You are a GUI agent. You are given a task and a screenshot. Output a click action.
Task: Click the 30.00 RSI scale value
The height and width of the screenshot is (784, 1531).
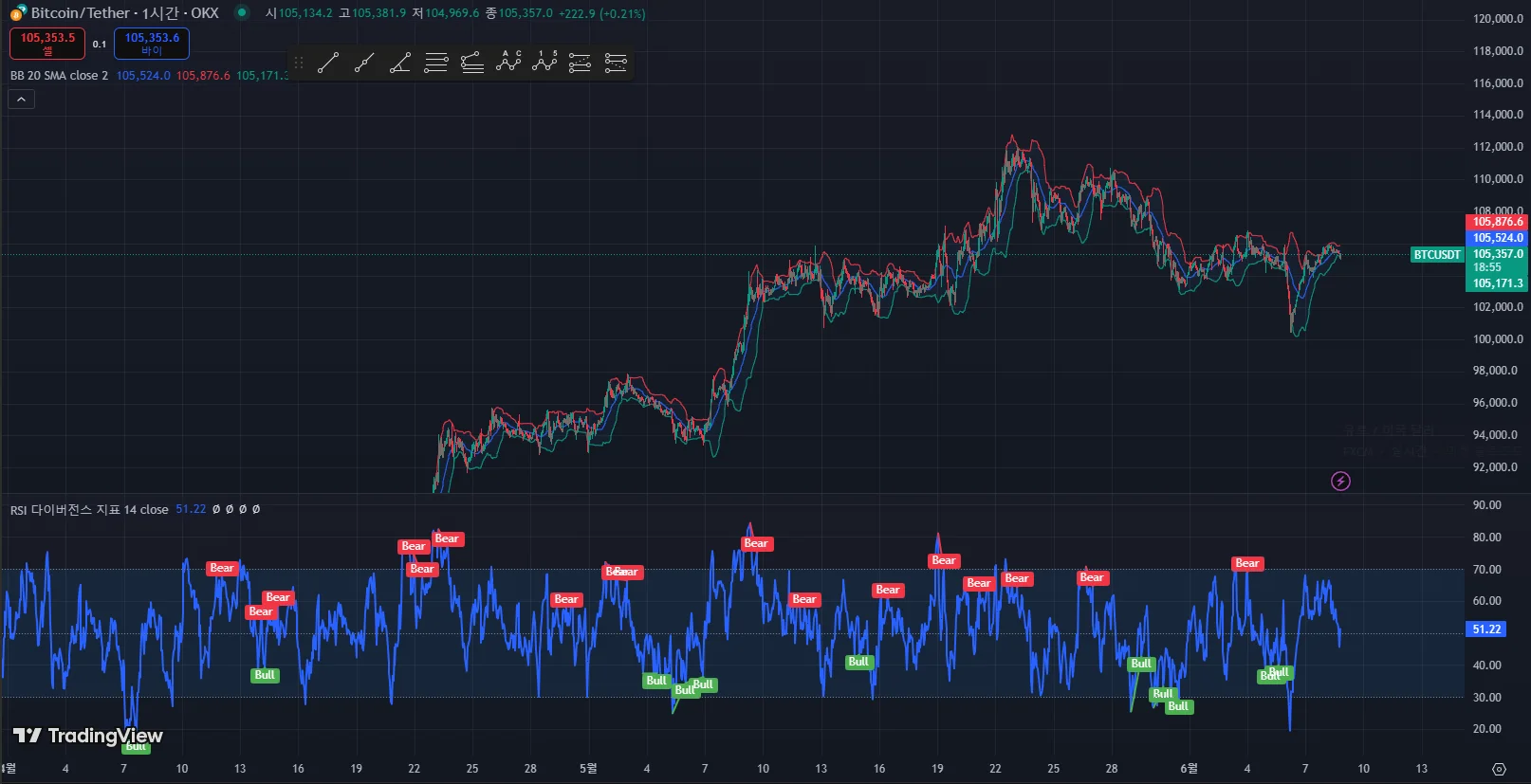click(x=1486, y=698)
